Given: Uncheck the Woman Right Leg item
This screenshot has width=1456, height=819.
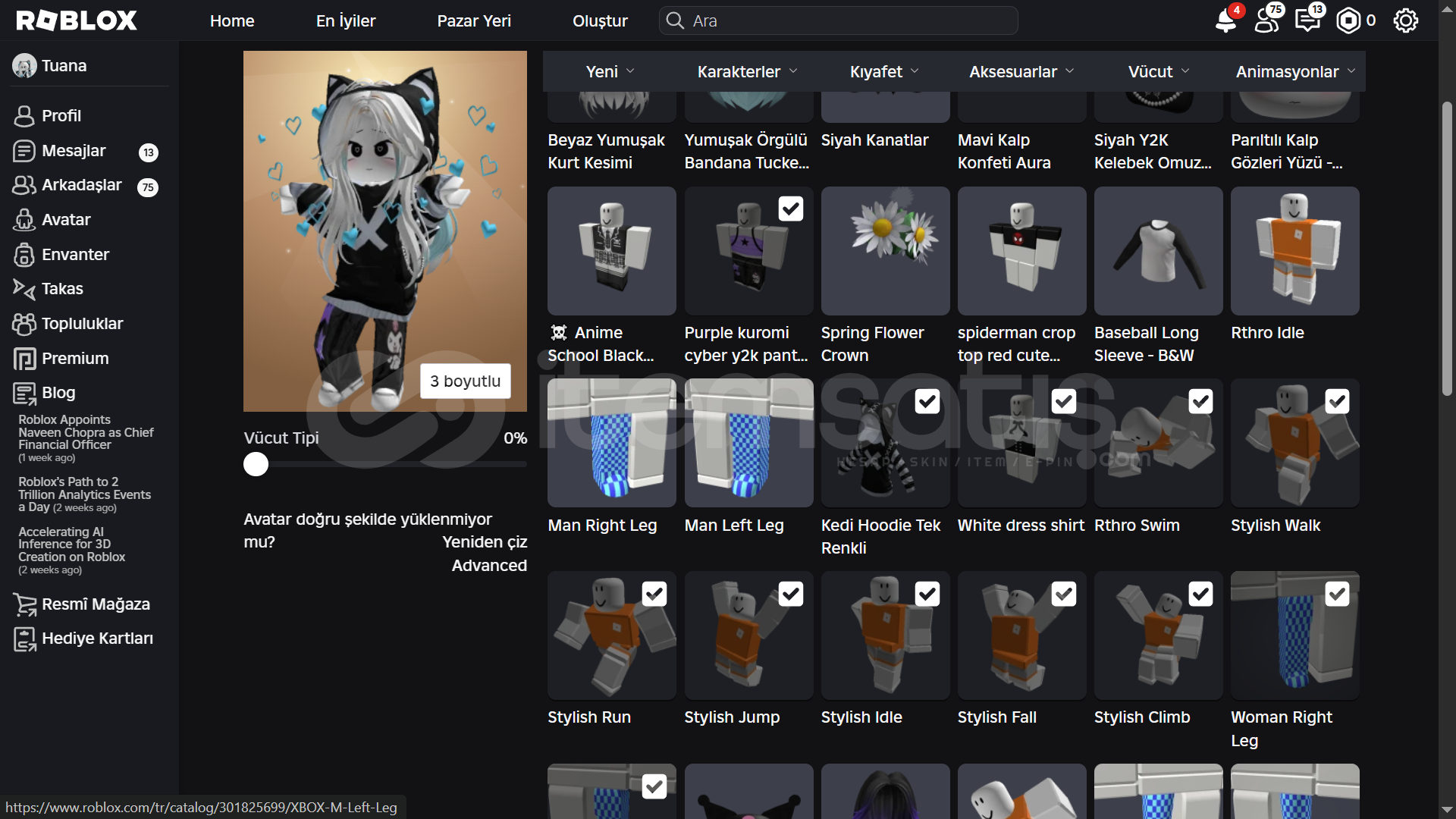Looking at the screenshot, I should point(1336,594).
